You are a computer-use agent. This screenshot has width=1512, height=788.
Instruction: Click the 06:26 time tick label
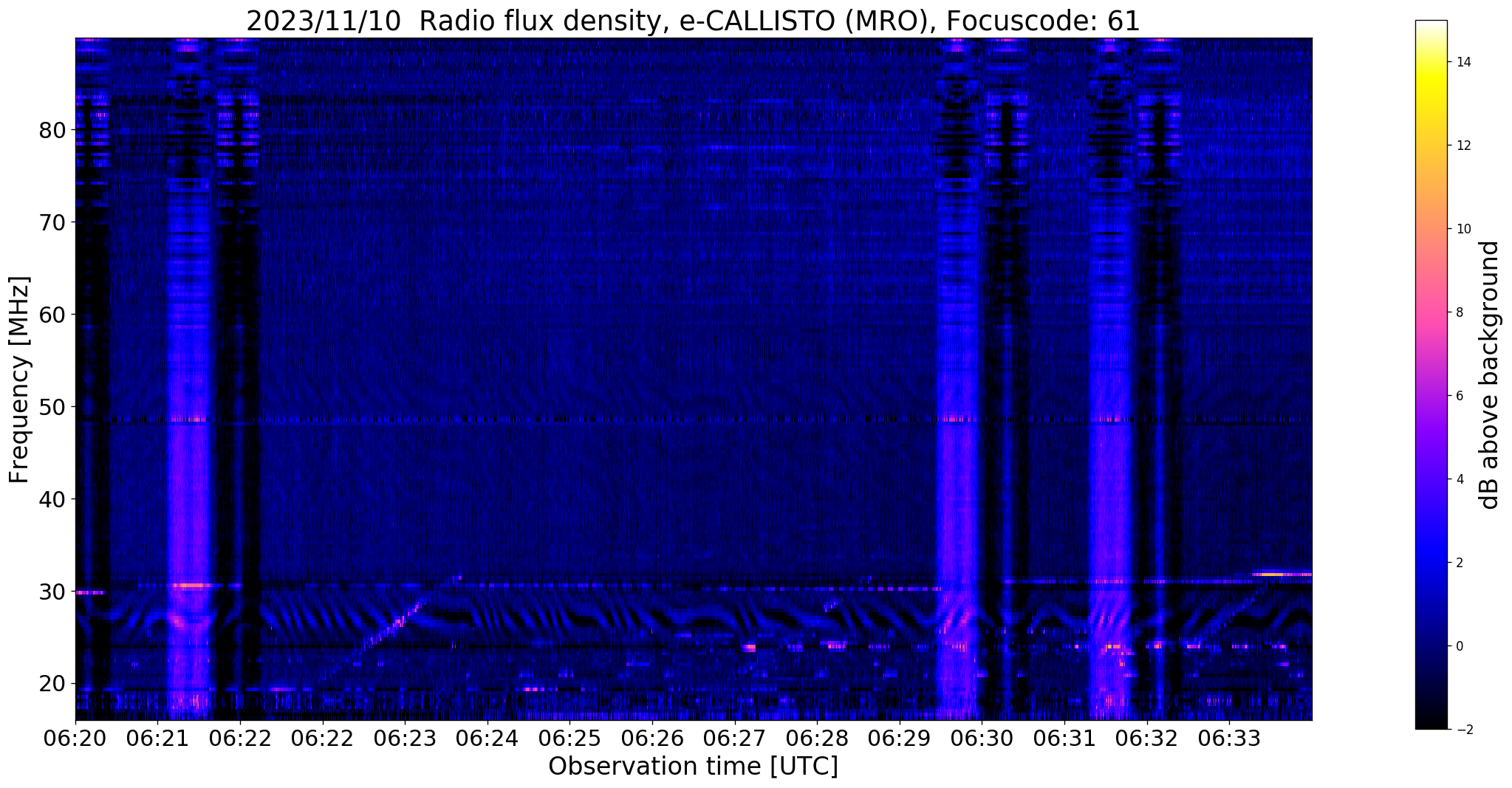pos(652,739)
